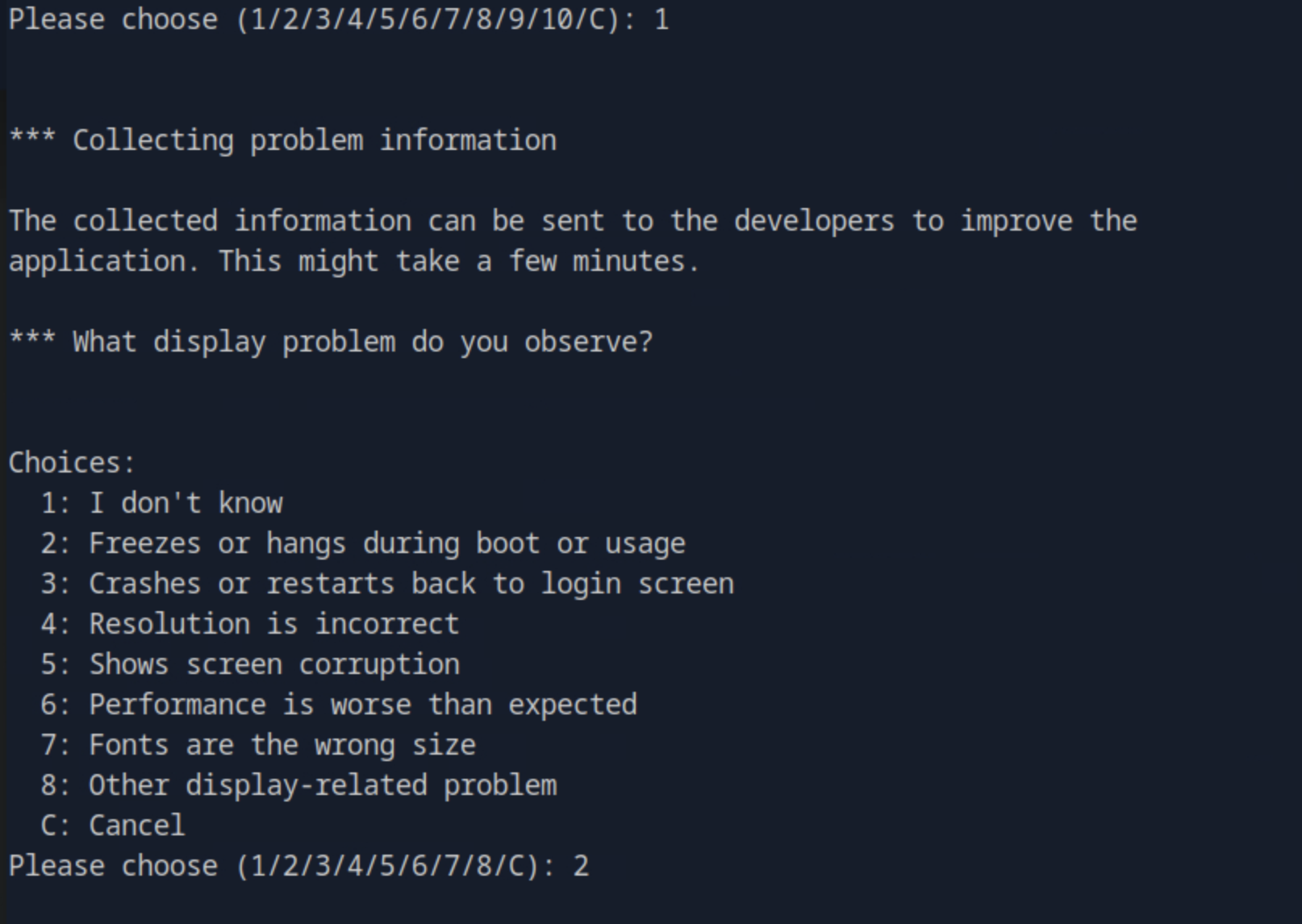Viewport: 1302px width, 924px height.
Task: Click "Performance is worse than expected" line
Action: click(362, 705)
